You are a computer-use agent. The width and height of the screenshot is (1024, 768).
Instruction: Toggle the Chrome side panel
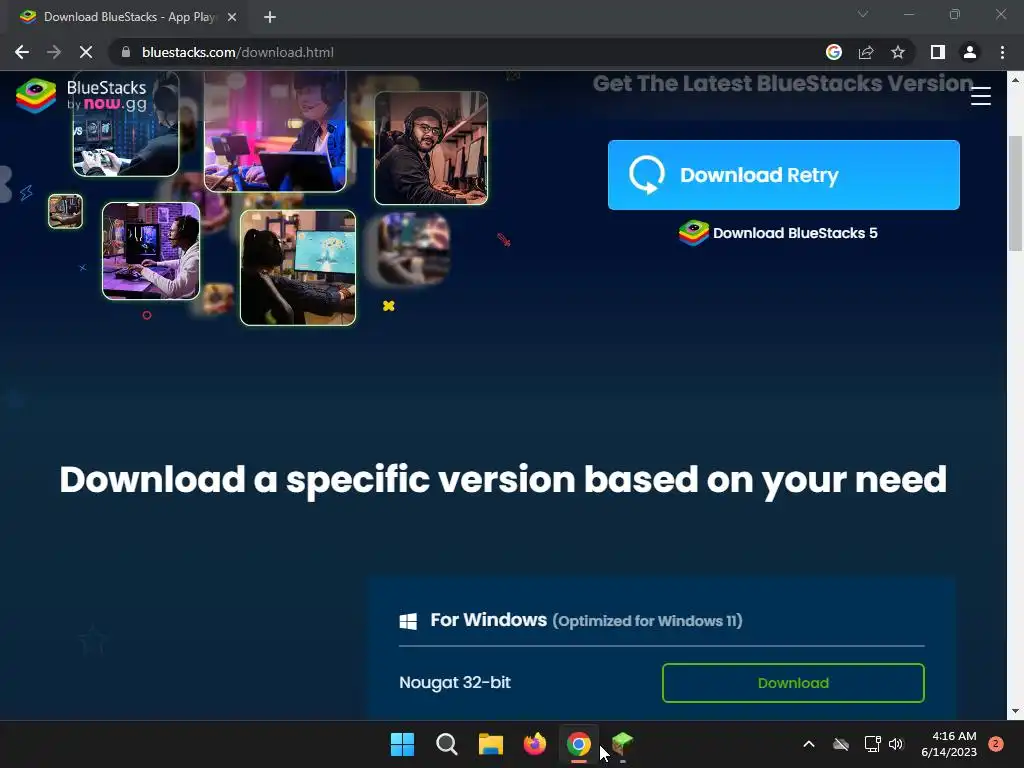(x=938, y=52)
